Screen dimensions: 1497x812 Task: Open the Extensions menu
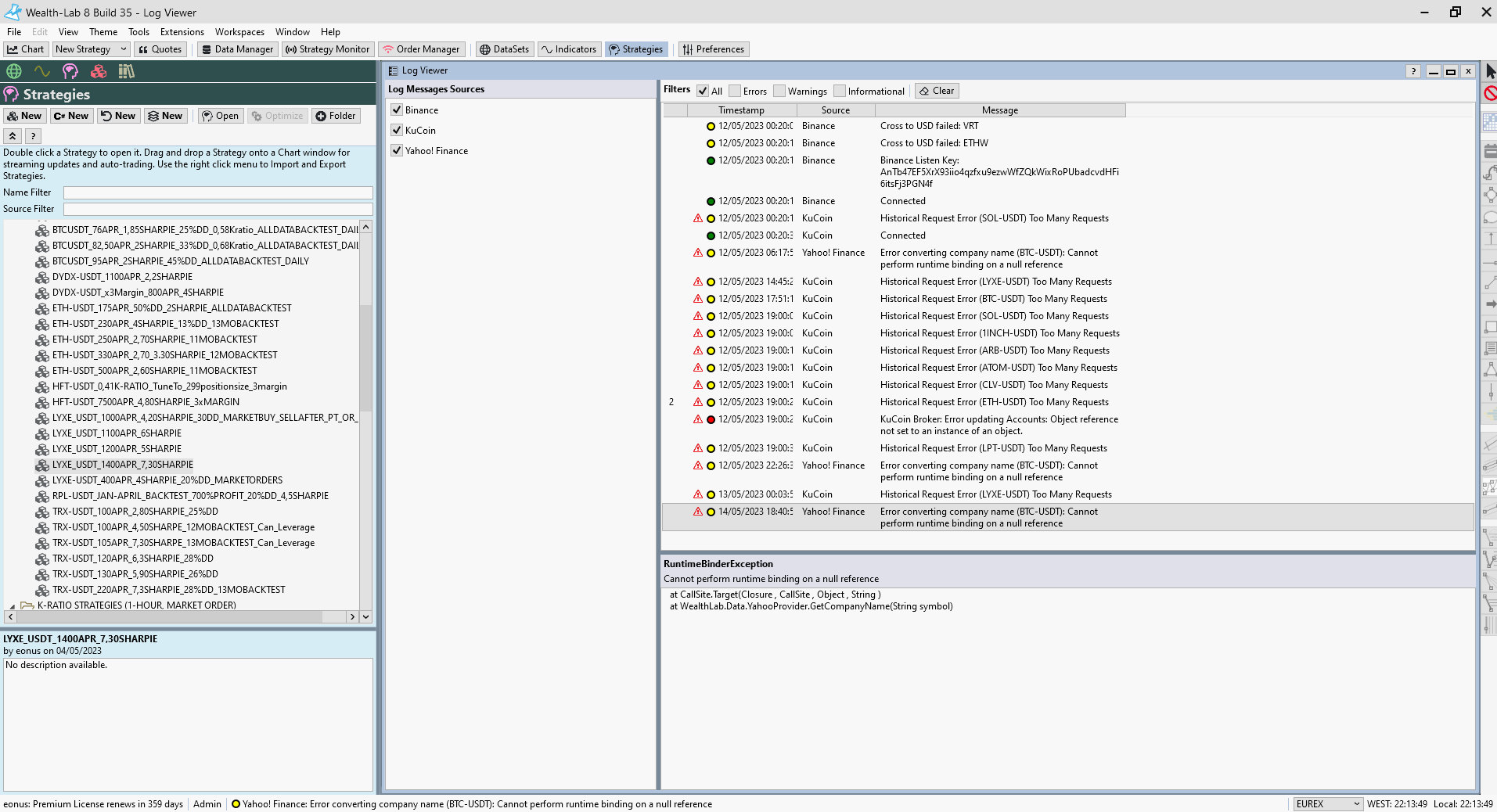click(182, 32)
